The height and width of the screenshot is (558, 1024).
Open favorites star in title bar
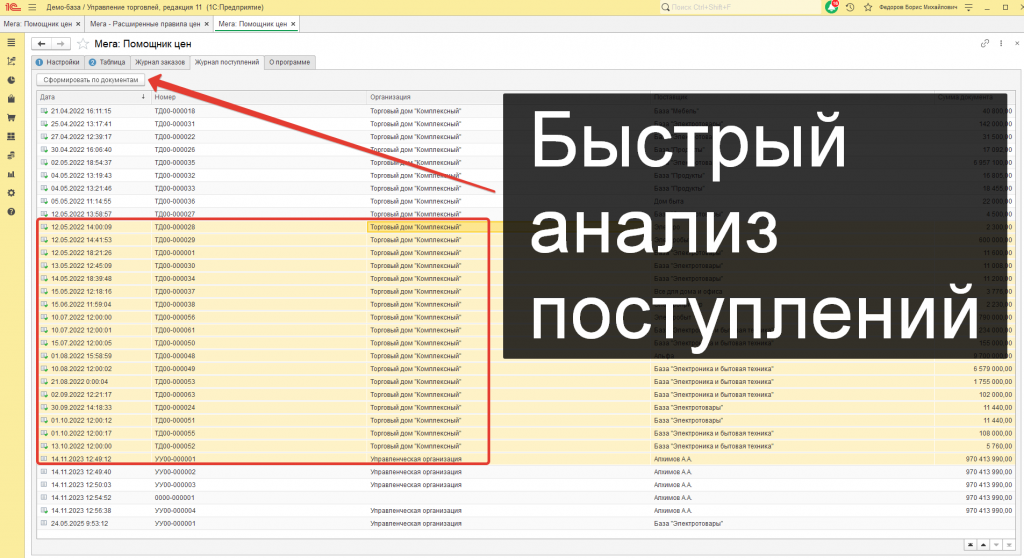(868, 7)
